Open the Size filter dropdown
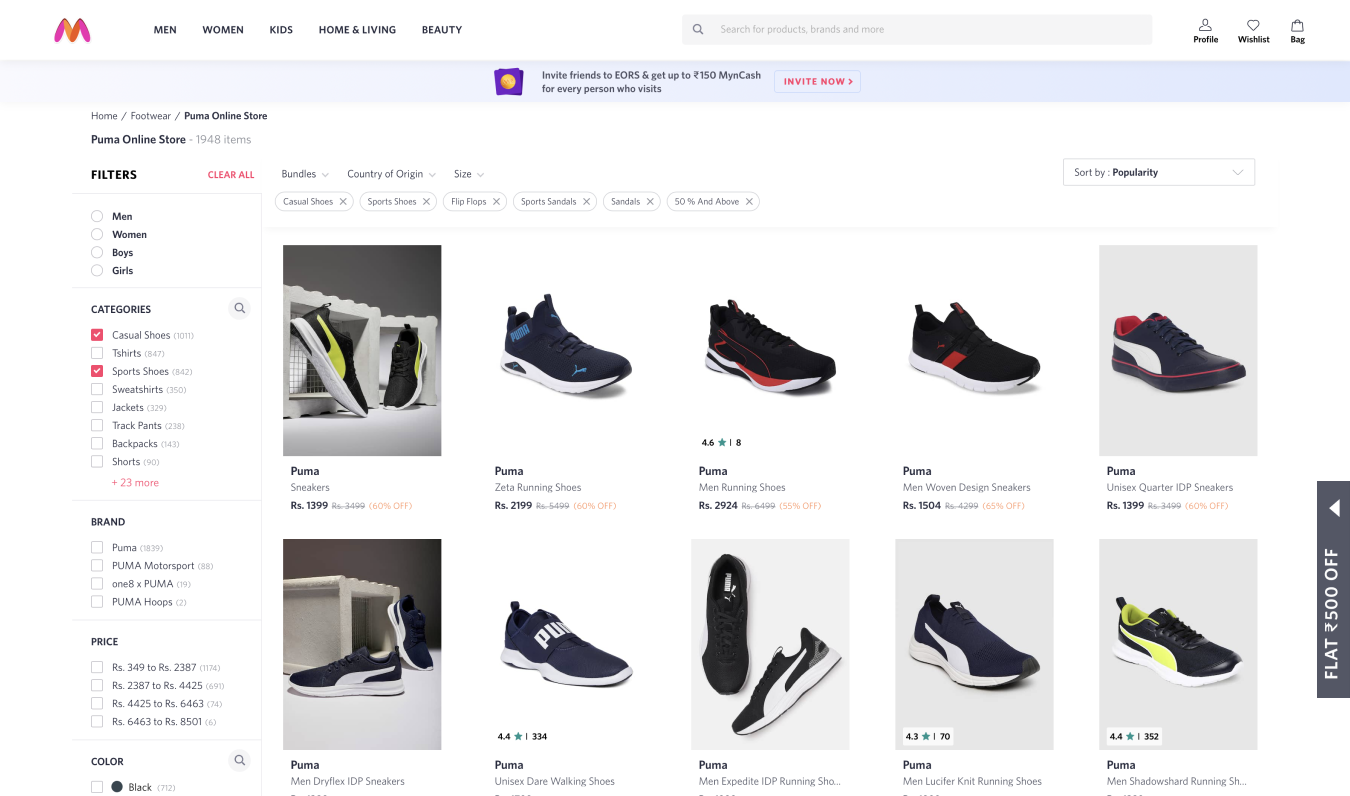The height and width of the screenshot is (796, 1350). pyautogui.click(x=469, y=174)
